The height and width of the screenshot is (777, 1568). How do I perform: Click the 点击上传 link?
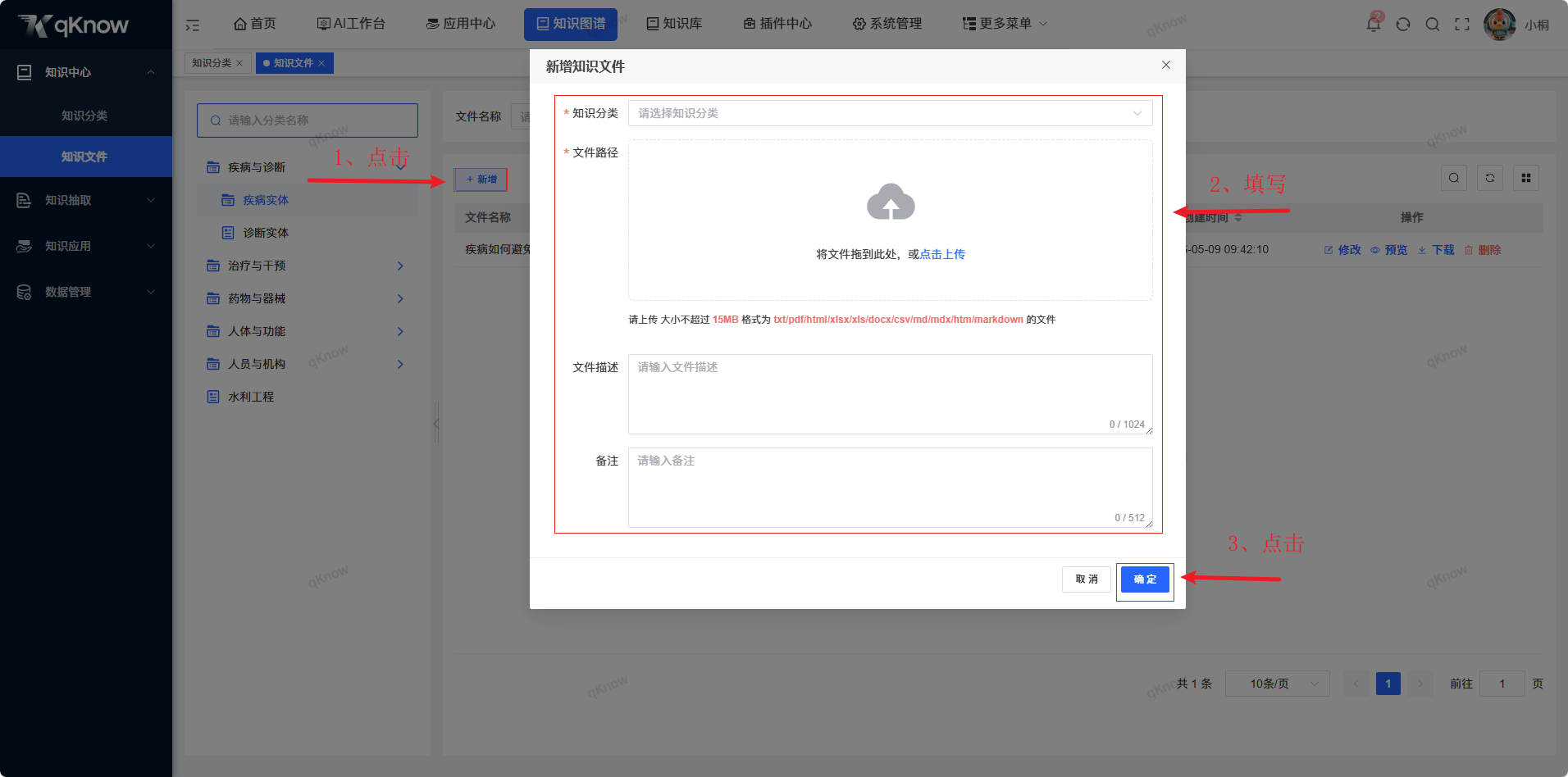pyautogui.click(x=942, y=254)
